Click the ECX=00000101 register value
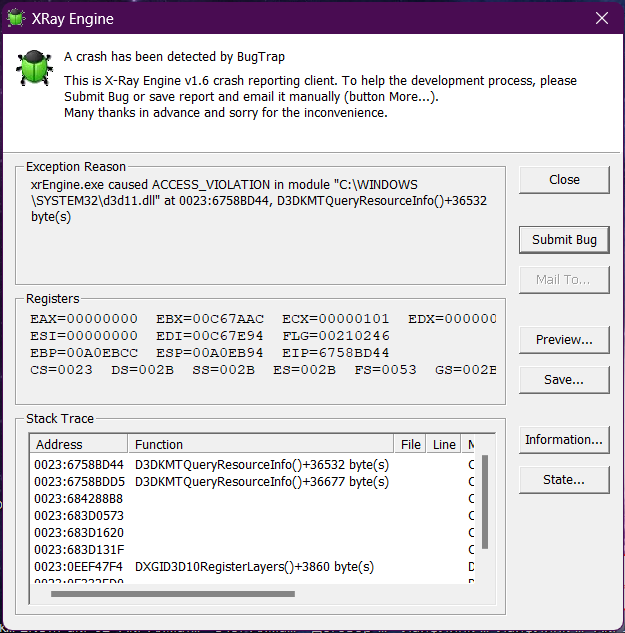 click(336, 319)
